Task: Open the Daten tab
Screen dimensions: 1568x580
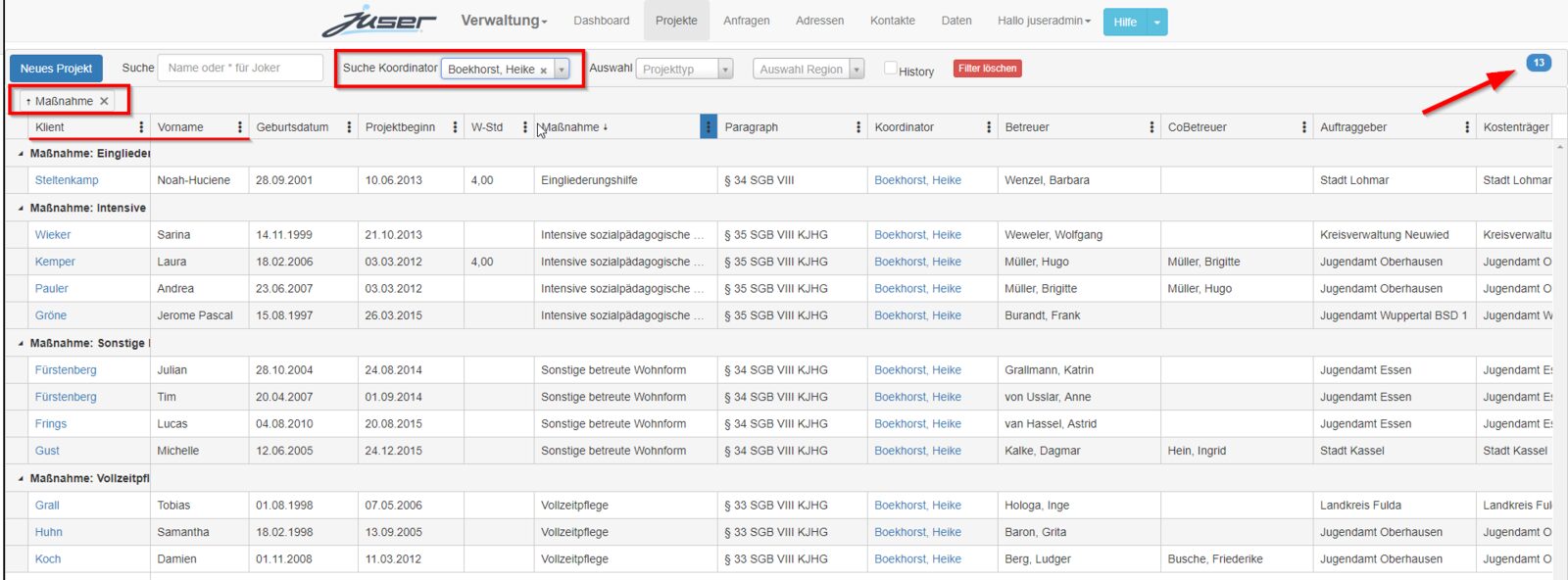Action: [956, 21]
